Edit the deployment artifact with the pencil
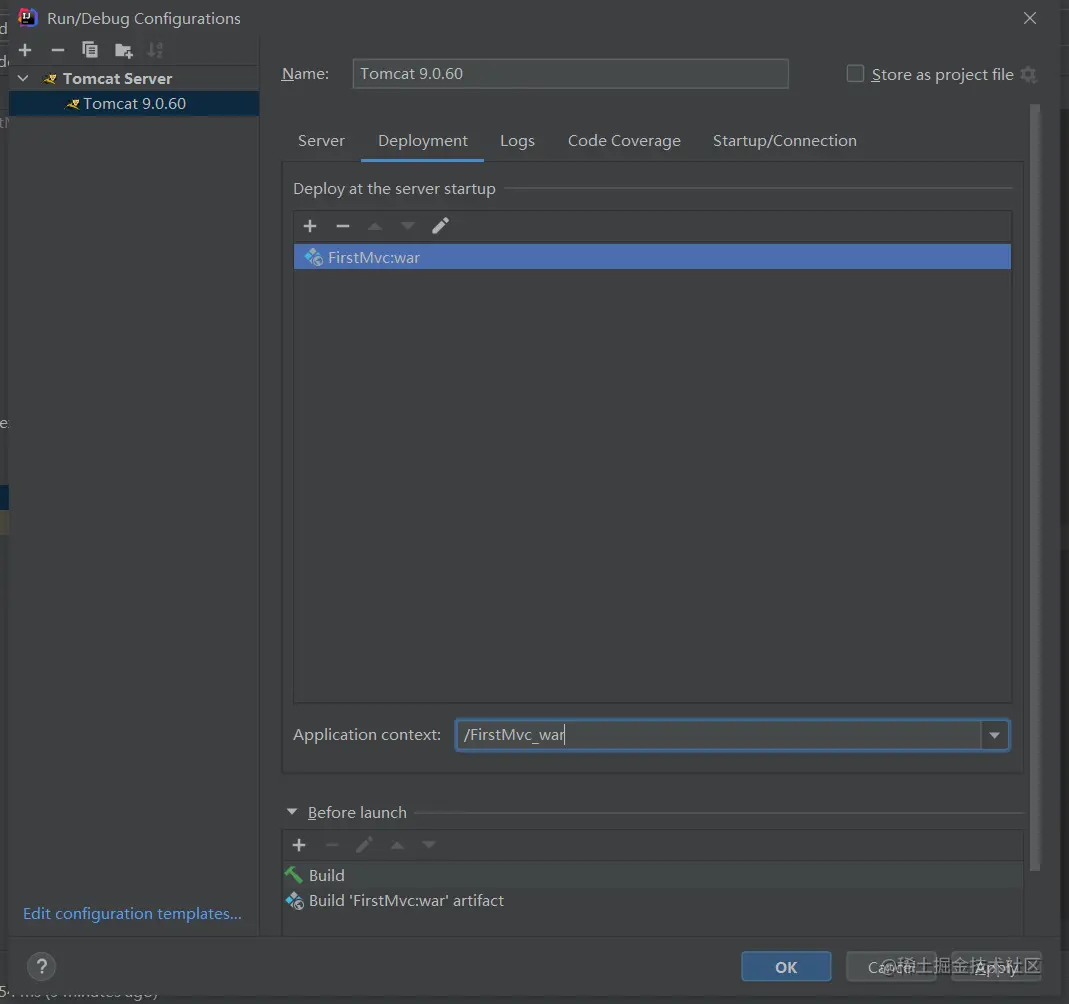This screenshot has width=1069, height=1004. point(440,226)
